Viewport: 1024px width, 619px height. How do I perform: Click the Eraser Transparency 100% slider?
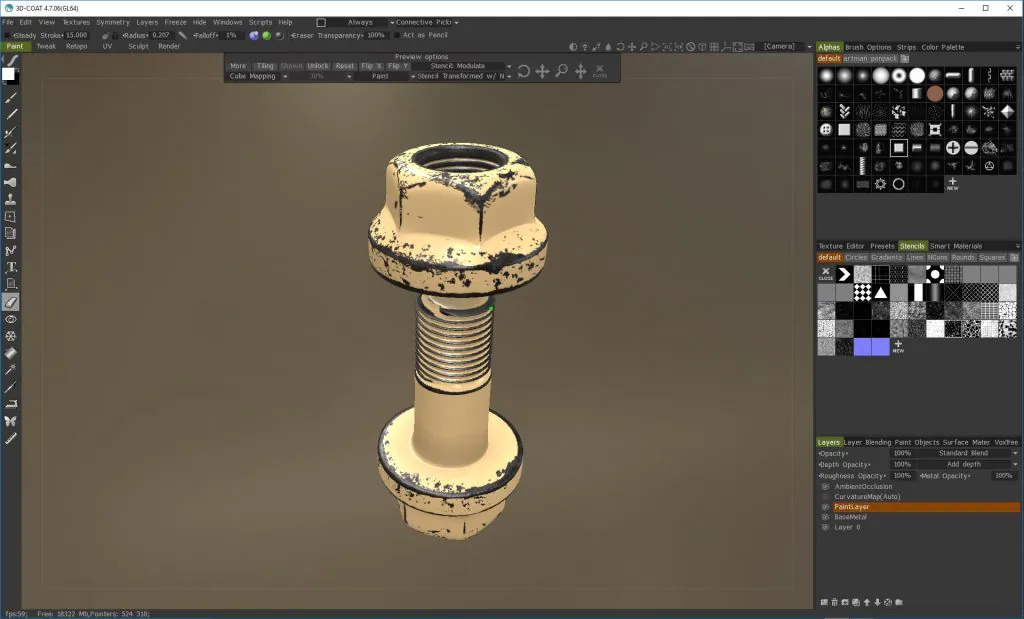click(376, 35)
